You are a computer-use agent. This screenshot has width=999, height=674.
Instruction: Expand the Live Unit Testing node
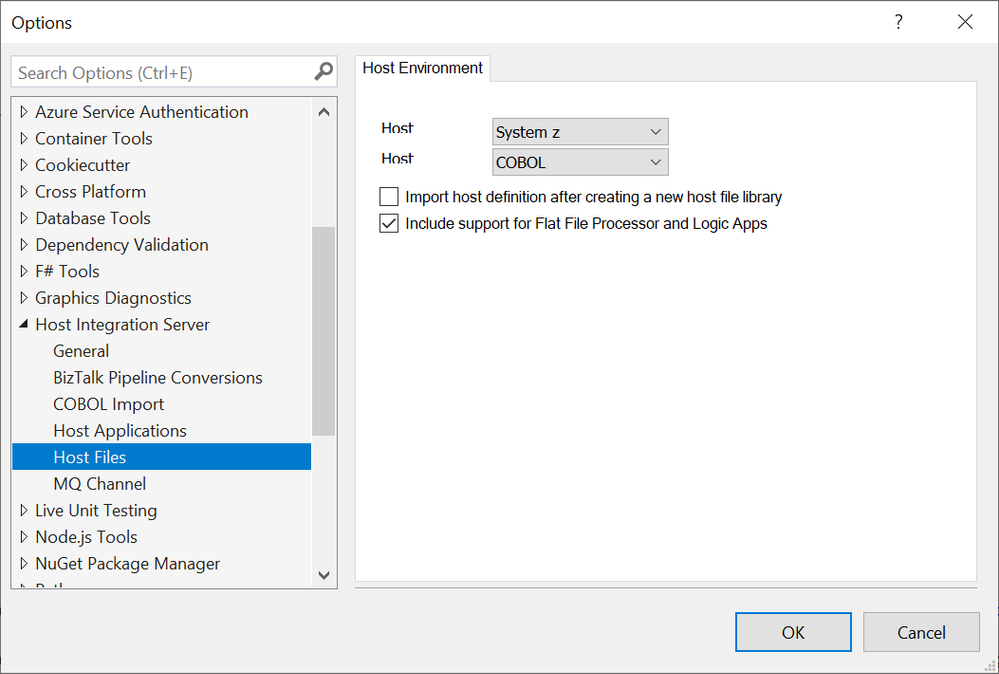(24, 510)
